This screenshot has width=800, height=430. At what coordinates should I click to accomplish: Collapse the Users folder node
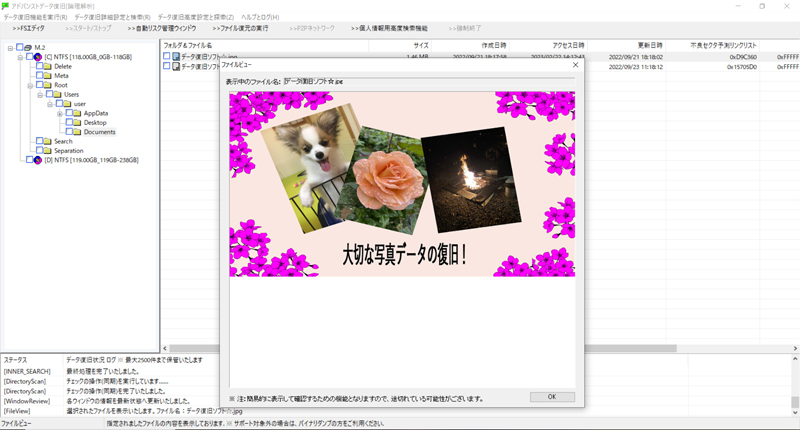coord(40,95)
